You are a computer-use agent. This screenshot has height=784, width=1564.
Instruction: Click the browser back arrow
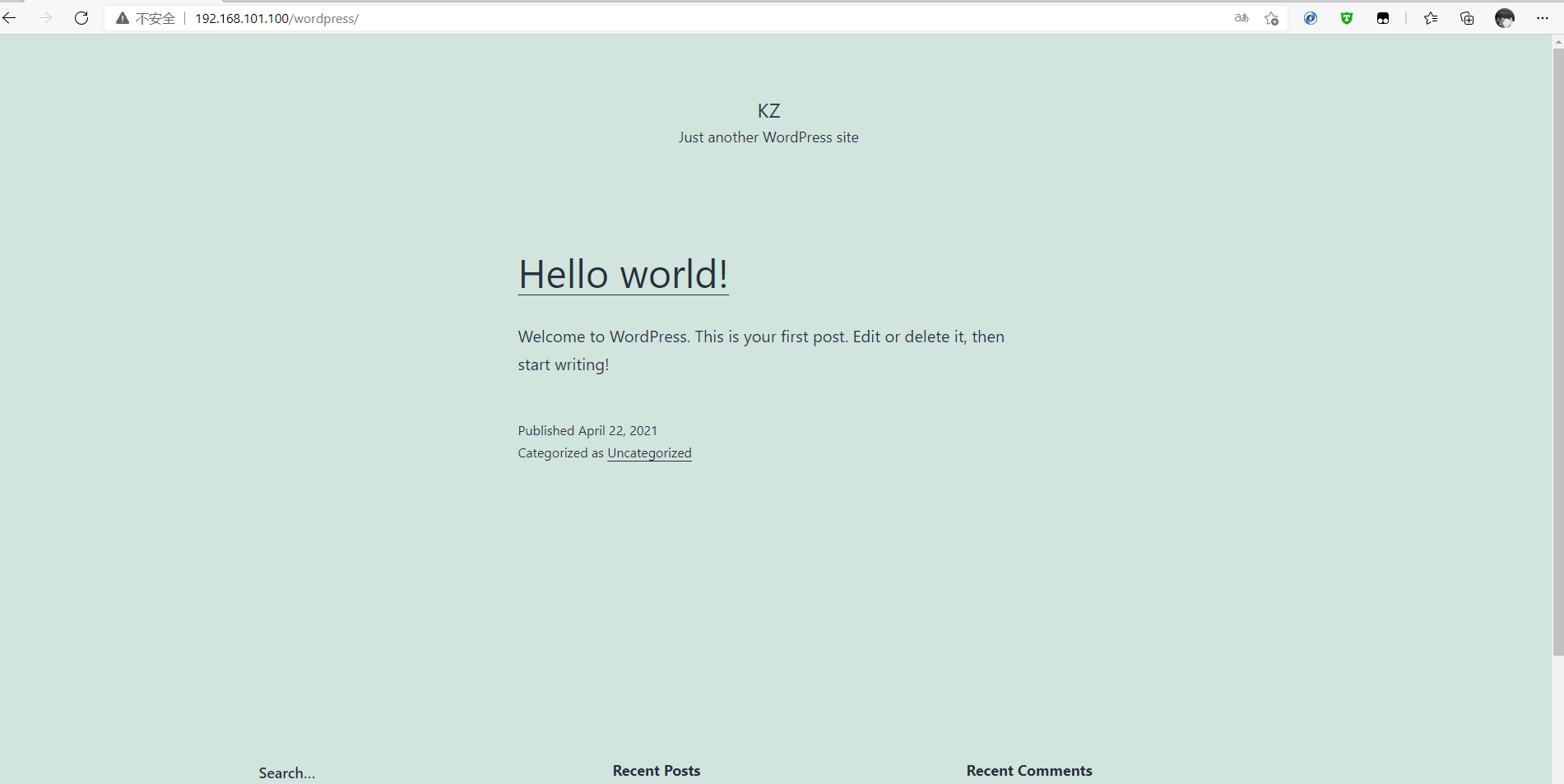pyautogui.click(x=9, y=18)
